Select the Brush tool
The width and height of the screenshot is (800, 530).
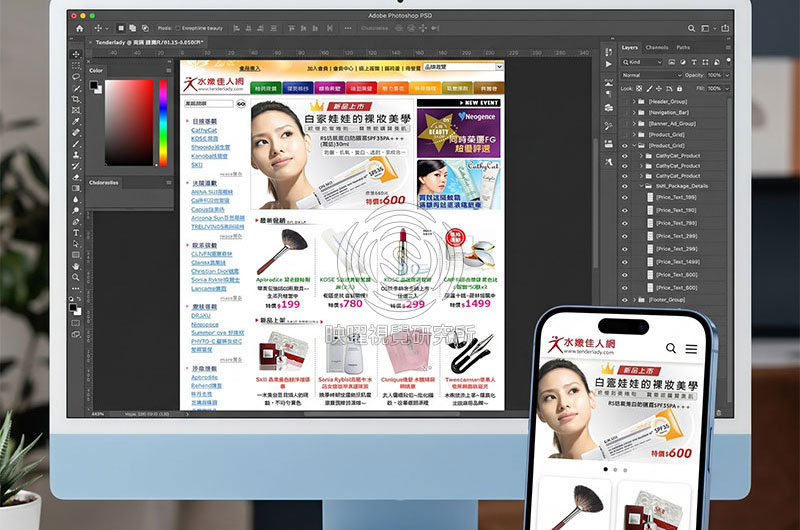click(x=76, y=144)
